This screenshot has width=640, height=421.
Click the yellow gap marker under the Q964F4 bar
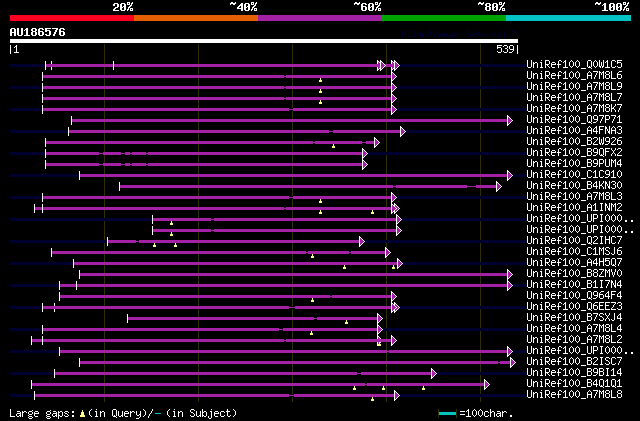(x=313, y=301)
